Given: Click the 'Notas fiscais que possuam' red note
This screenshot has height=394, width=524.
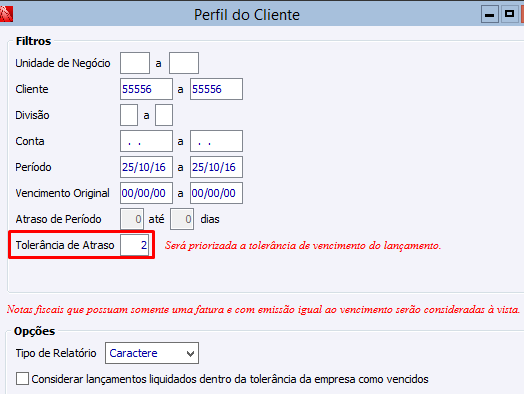Looking at the screenshot, I should (263, 310).
